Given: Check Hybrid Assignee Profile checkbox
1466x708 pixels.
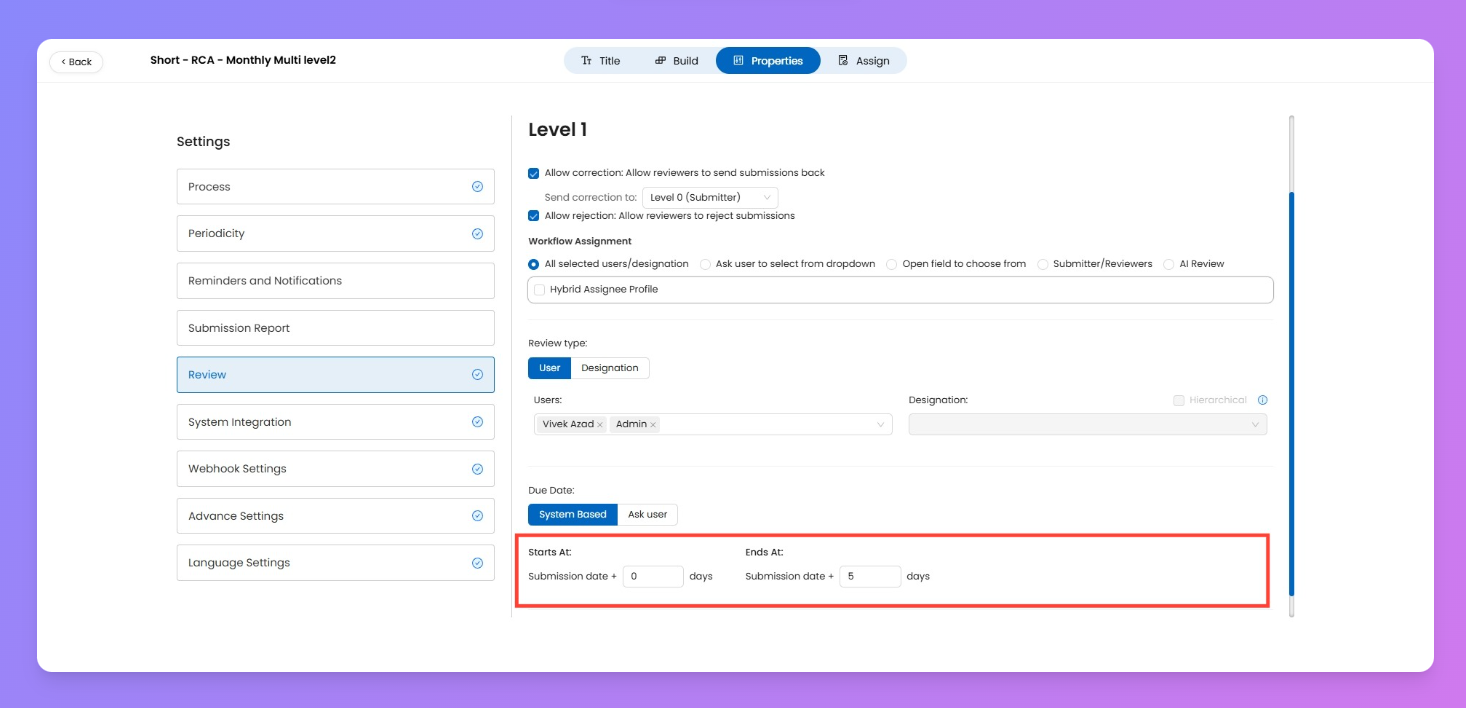Looking at the screenshot, I should coord(540,289).
